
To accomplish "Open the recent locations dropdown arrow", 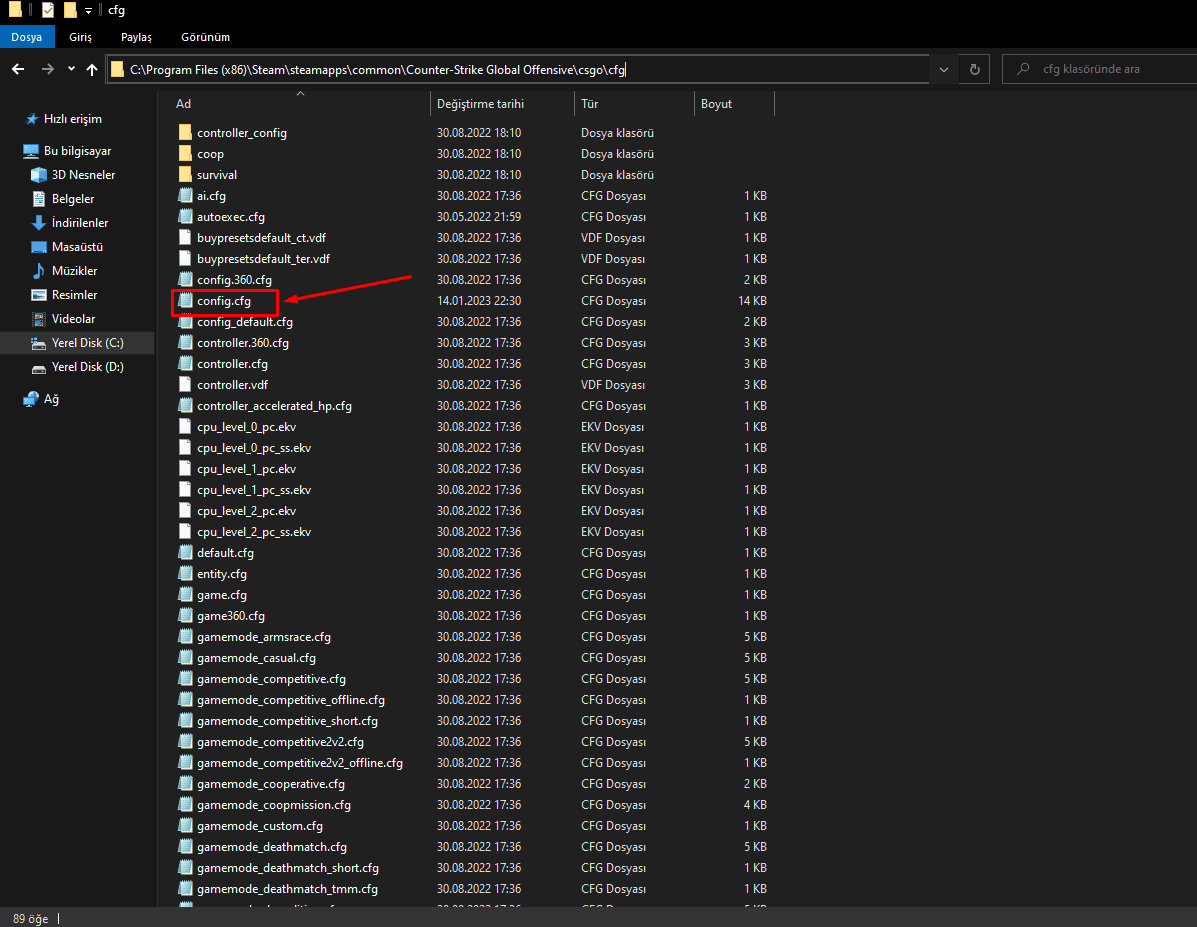I will pyautogui.click(x=71, y=69).
